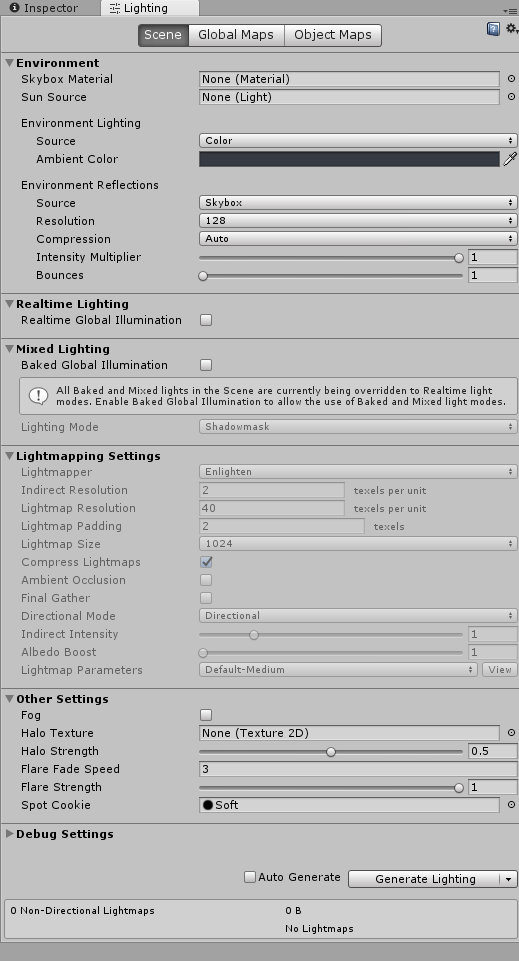Click Generate Lighting button
519x961 pixels.
point(425,879)
